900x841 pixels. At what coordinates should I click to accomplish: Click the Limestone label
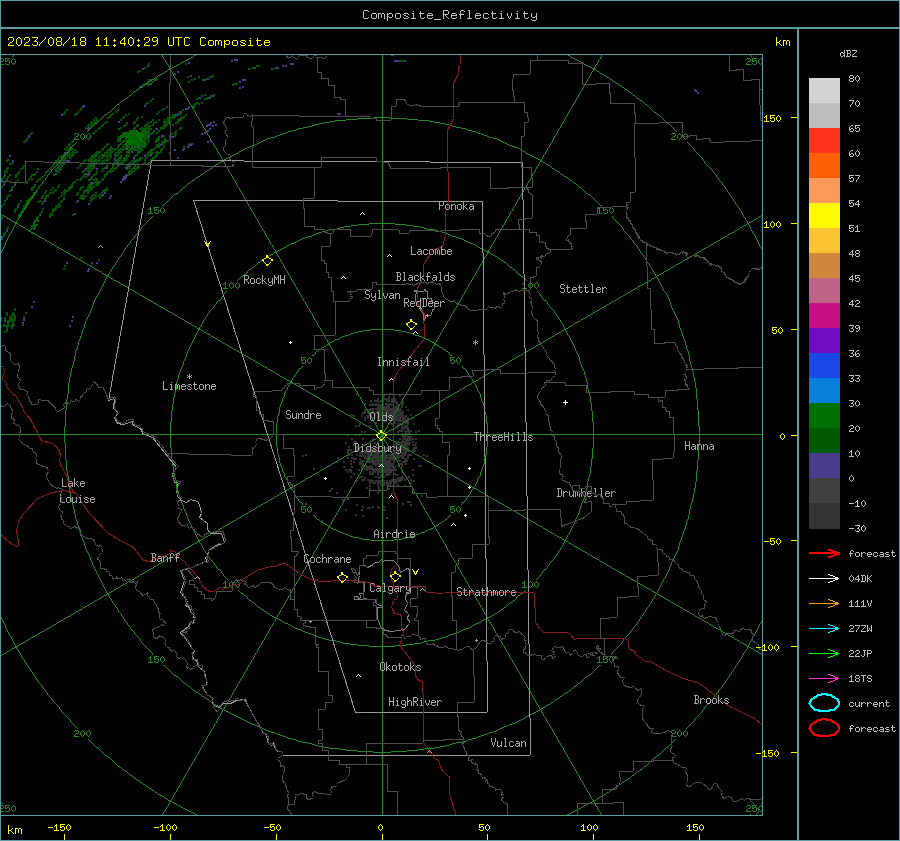click(189, 386)
